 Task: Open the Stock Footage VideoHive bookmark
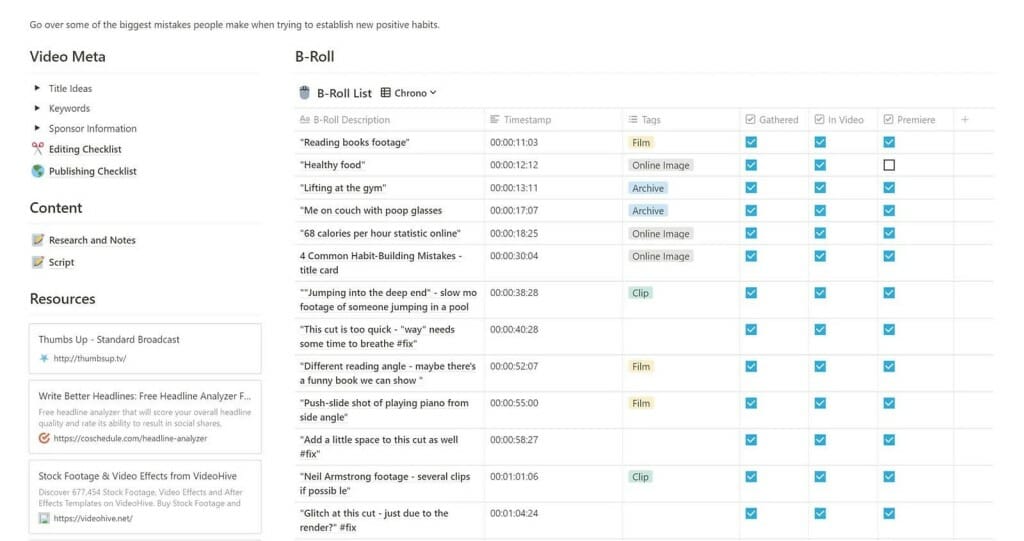click(145, 497)
